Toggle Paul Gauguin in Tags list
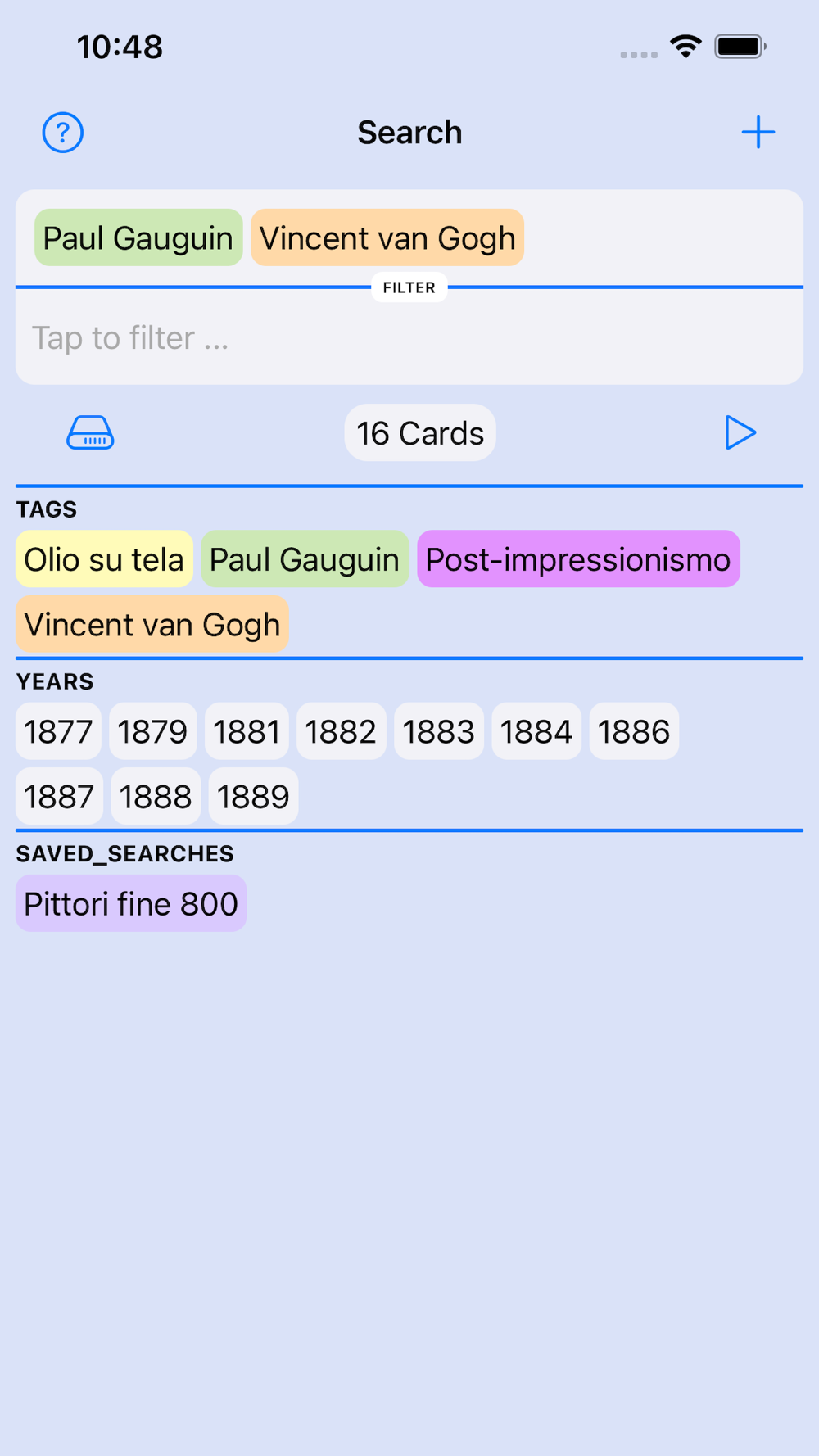The image size is (819, 1456). pos(305,559)
